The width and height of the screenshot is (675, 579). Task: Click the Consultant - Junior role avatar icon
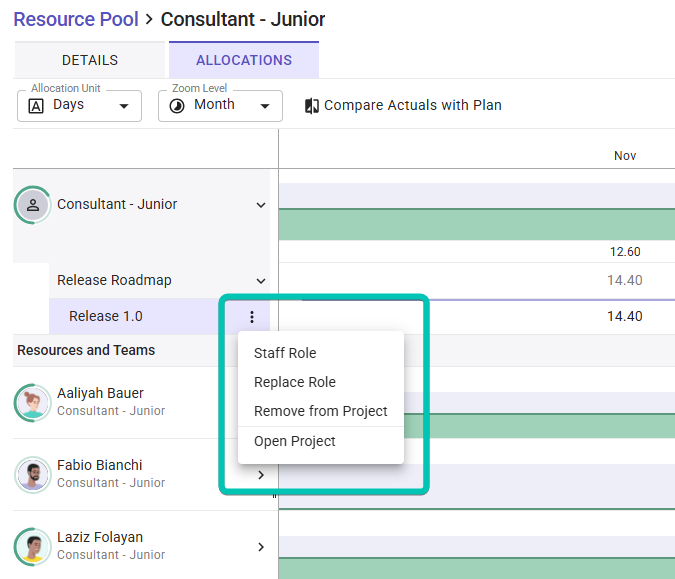[x=33, y=205]
